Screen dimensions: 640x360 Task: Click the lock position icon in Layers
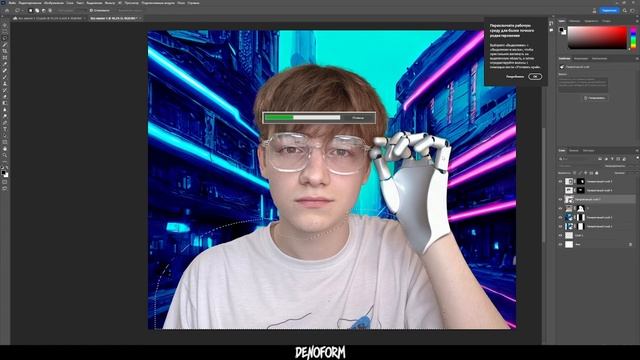click(x=586, y=173)
